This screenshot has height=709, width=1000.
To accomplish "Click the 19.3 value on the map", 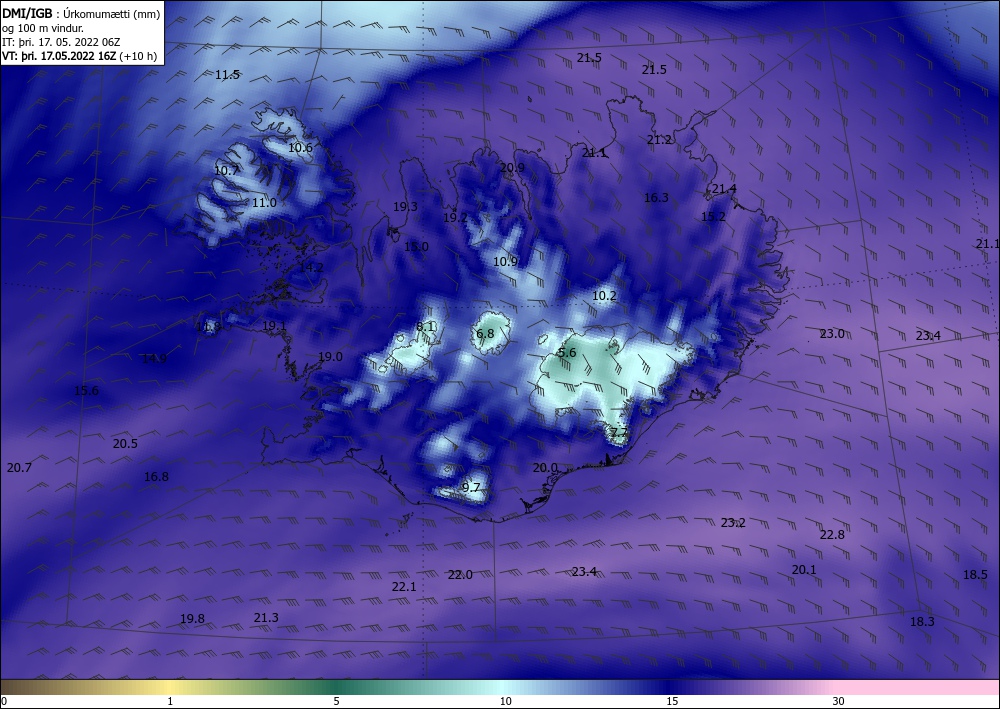I will coord(405,207).
